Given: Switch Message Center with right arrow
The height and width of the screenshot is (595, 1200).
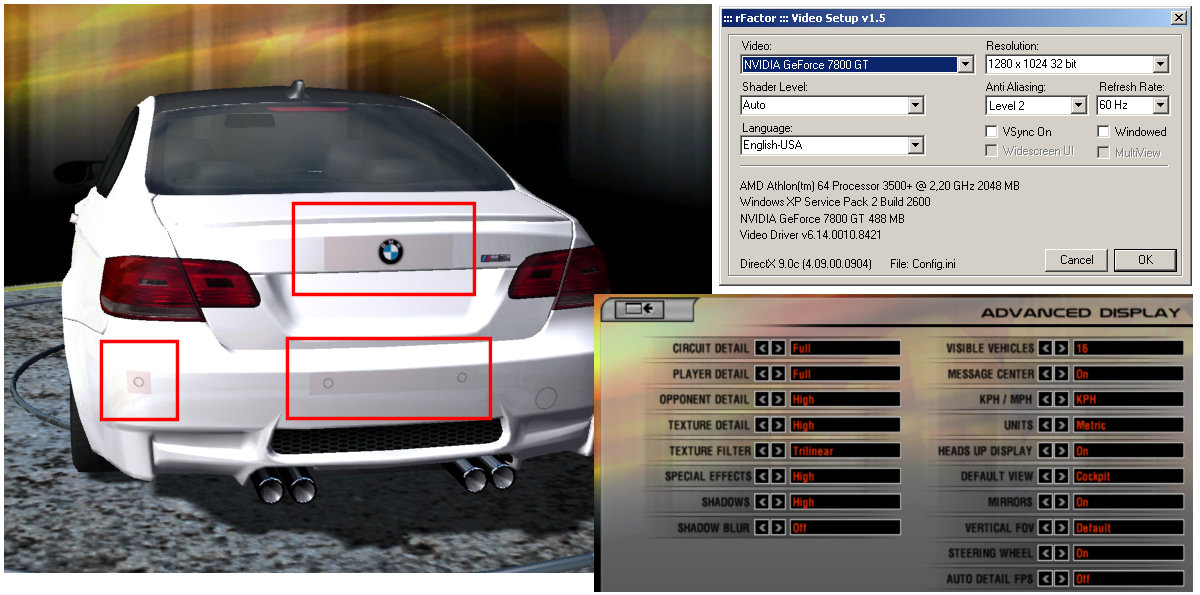Looking at the screenshot, I should (1061, 374).
